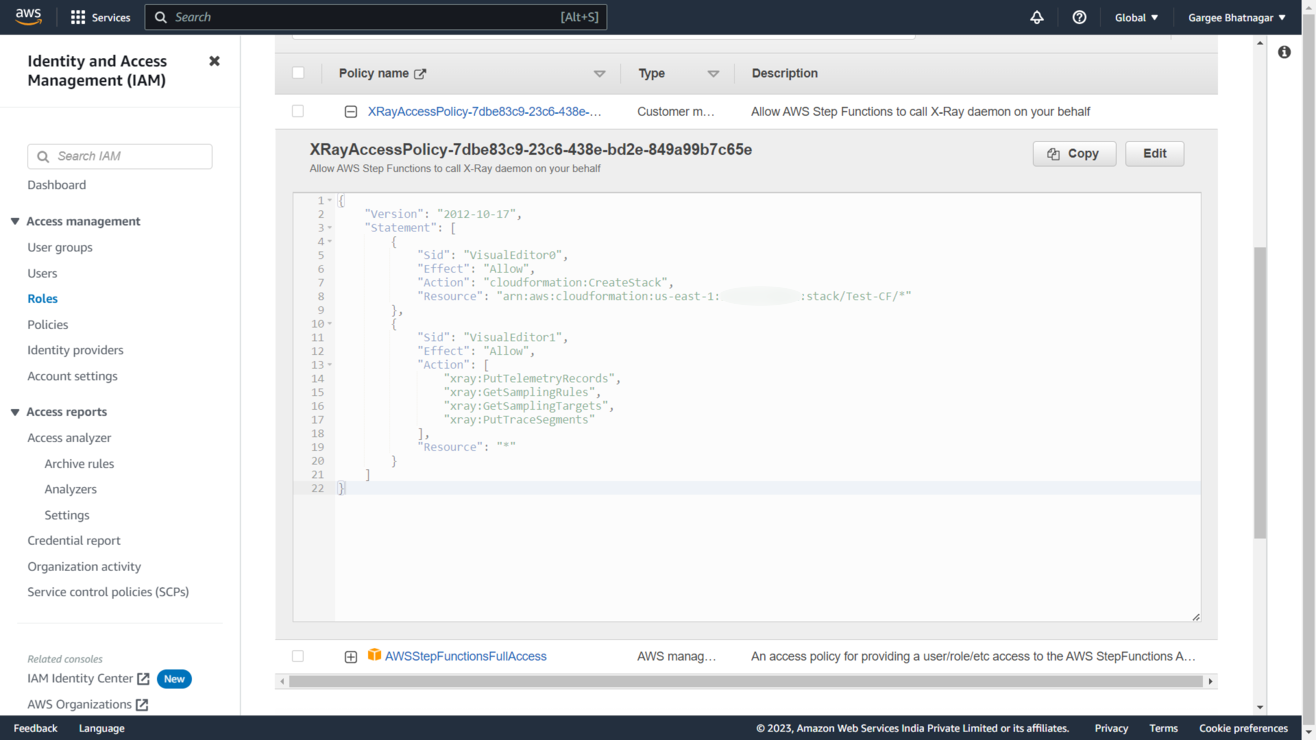Collapse the XRayAccessPolicy row with minus icon

[351, 112]
